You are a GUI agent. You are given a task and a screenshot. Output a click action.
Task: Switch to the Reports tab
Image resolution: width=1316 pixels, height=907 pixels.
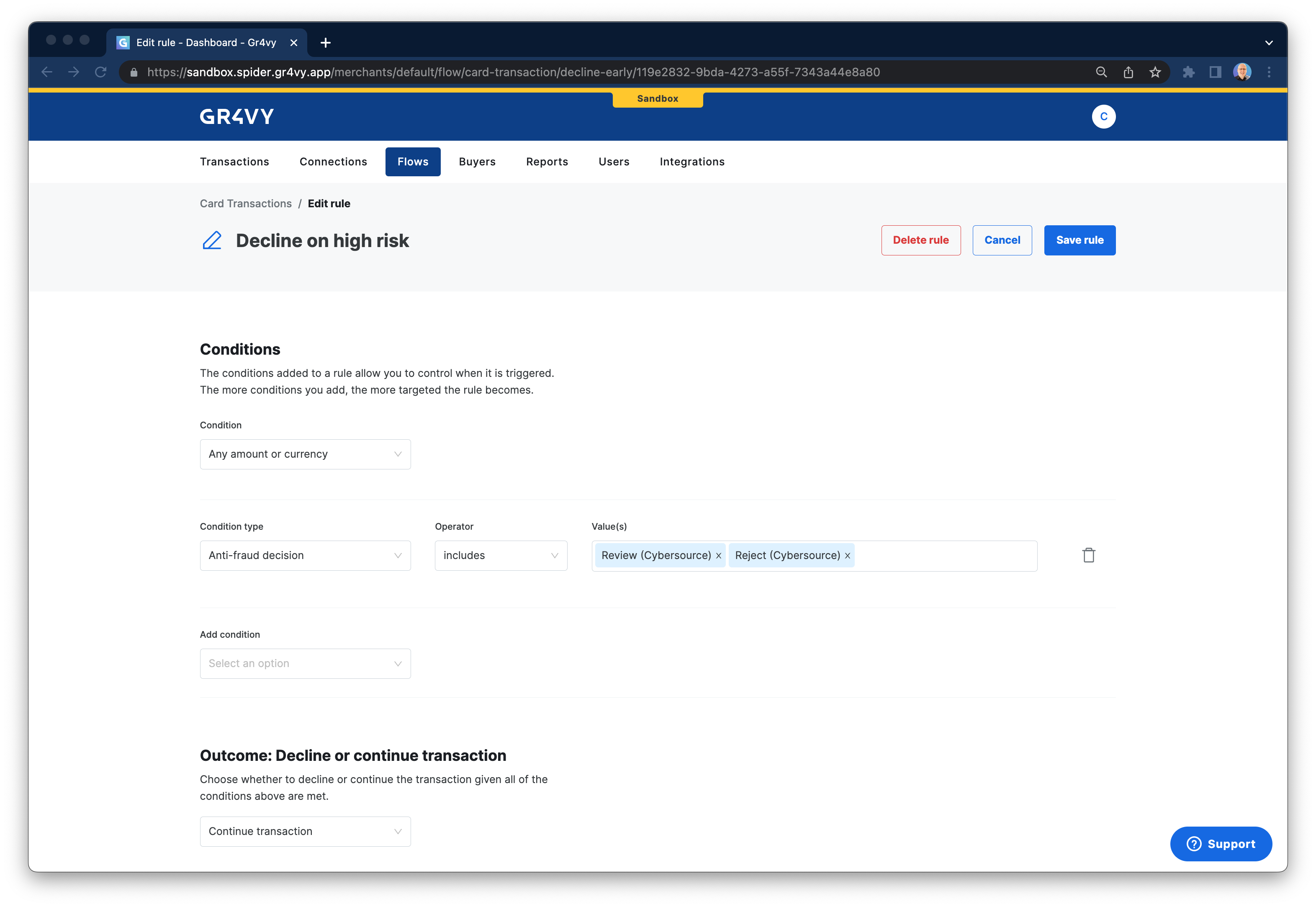pyautogui.click(x=547, y=161)
